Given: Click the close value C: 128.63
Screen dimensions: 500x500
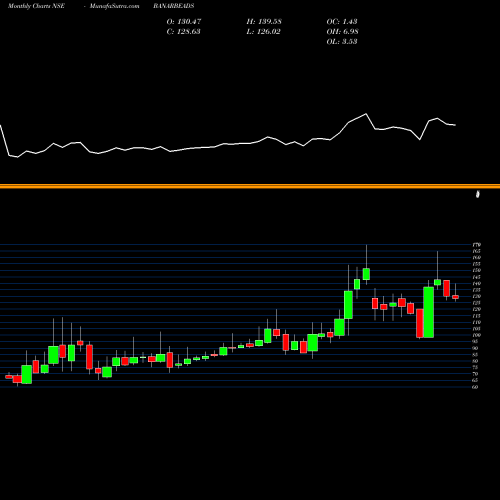Looking at the screenshot, I should click(183, 32).
